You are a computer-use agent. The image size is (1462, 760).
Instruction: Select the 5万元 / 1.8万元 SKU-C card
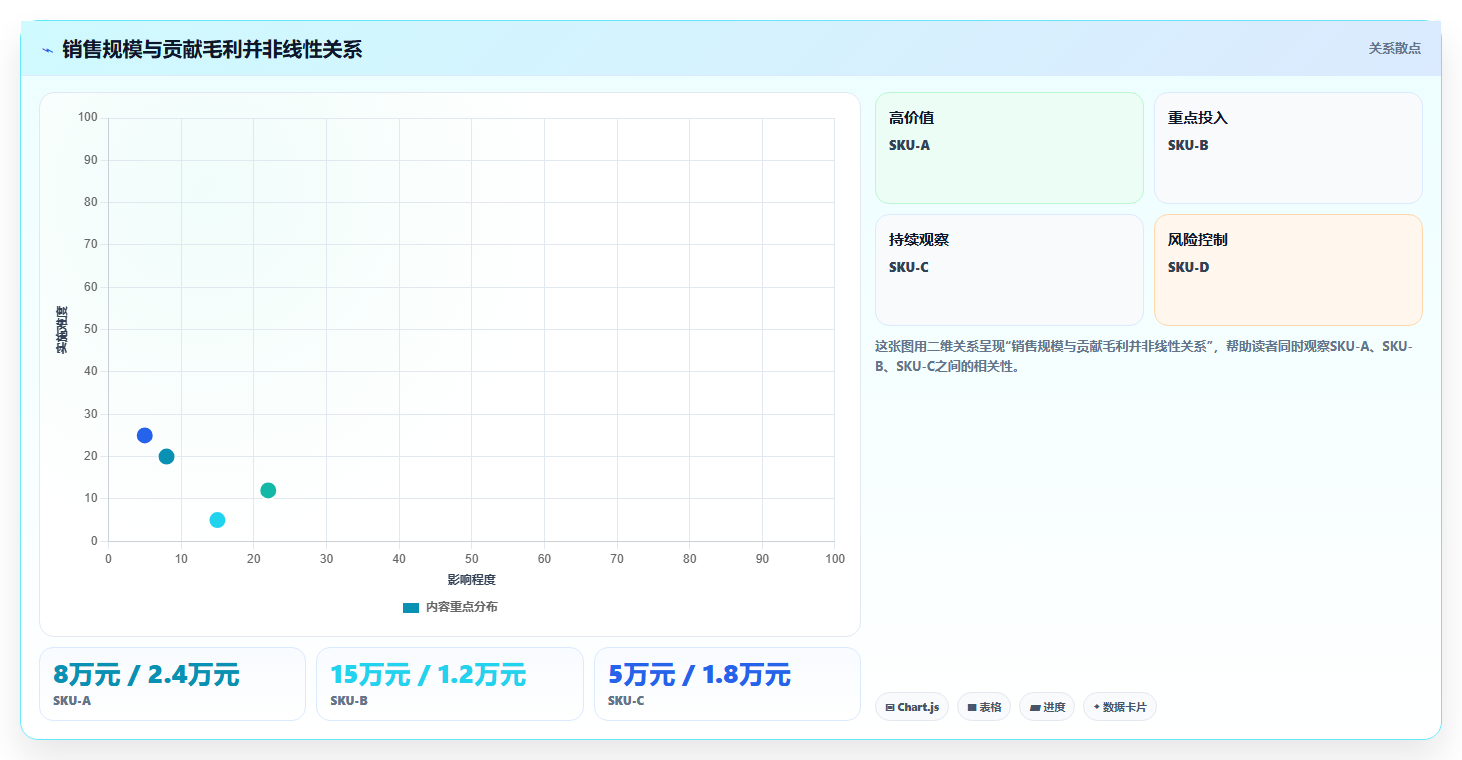point(727,684)
